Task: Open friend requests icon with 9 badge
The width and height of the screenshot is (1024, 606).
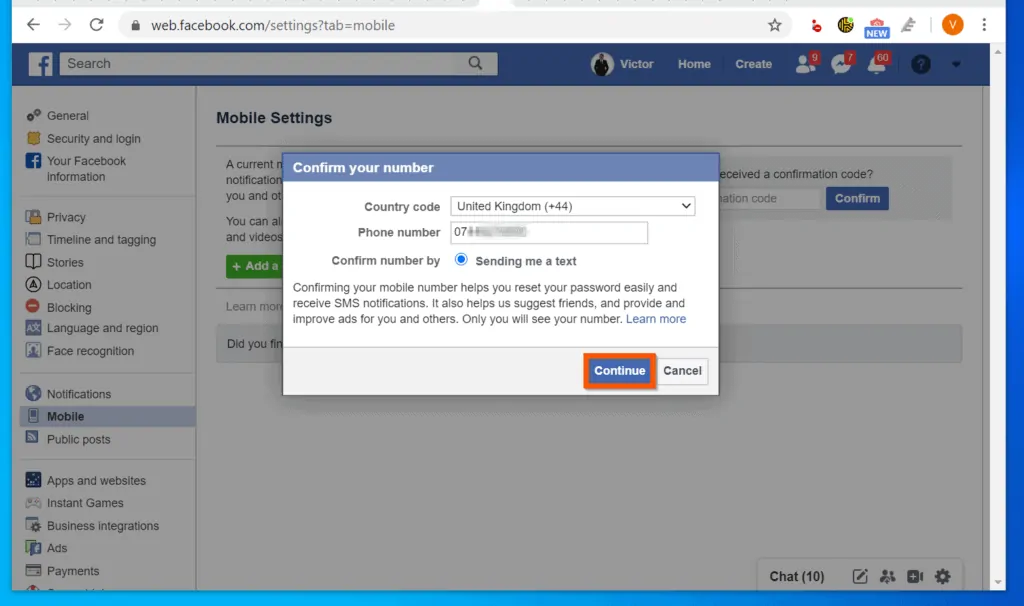Action: point(806,63)
